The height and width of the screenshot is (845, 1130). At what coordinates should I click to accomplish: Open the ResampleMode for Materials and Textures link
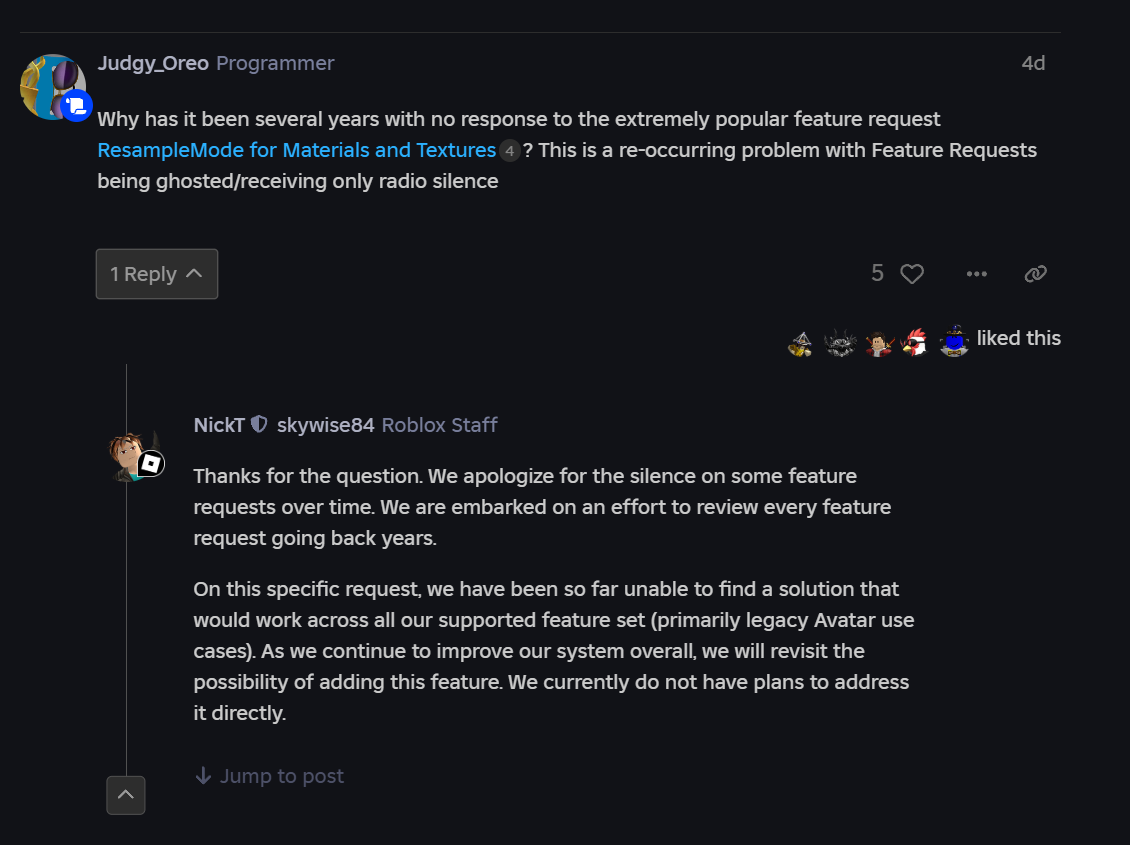coord(297,150)
